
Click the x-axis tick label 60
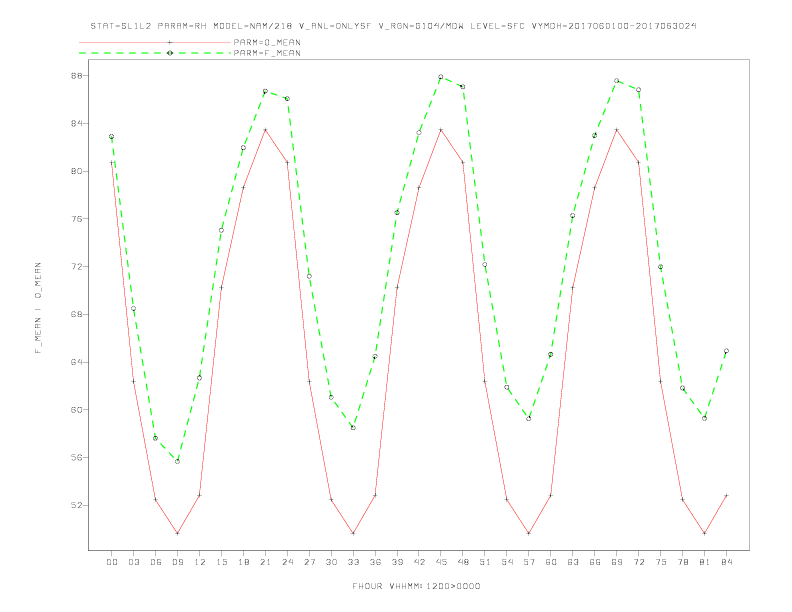[x=551, y=562]
